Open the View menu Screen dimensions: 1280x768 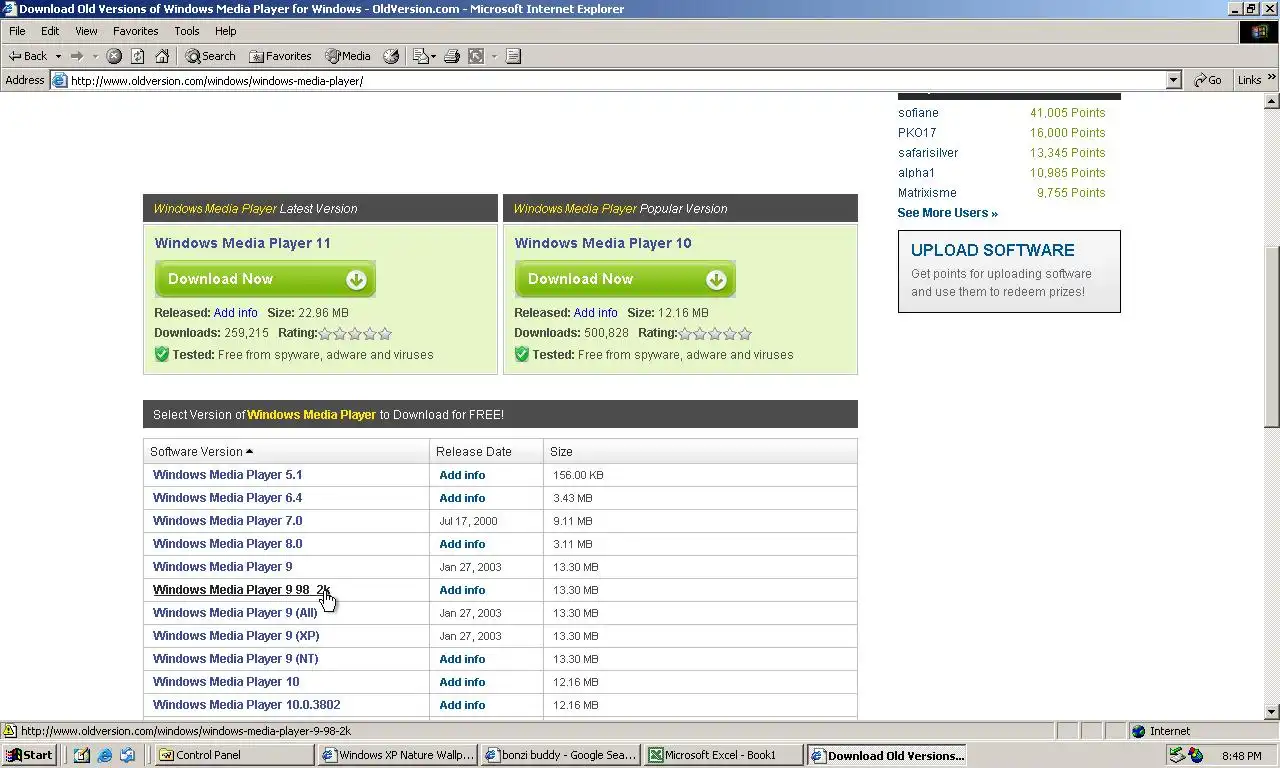click(86, 31)
